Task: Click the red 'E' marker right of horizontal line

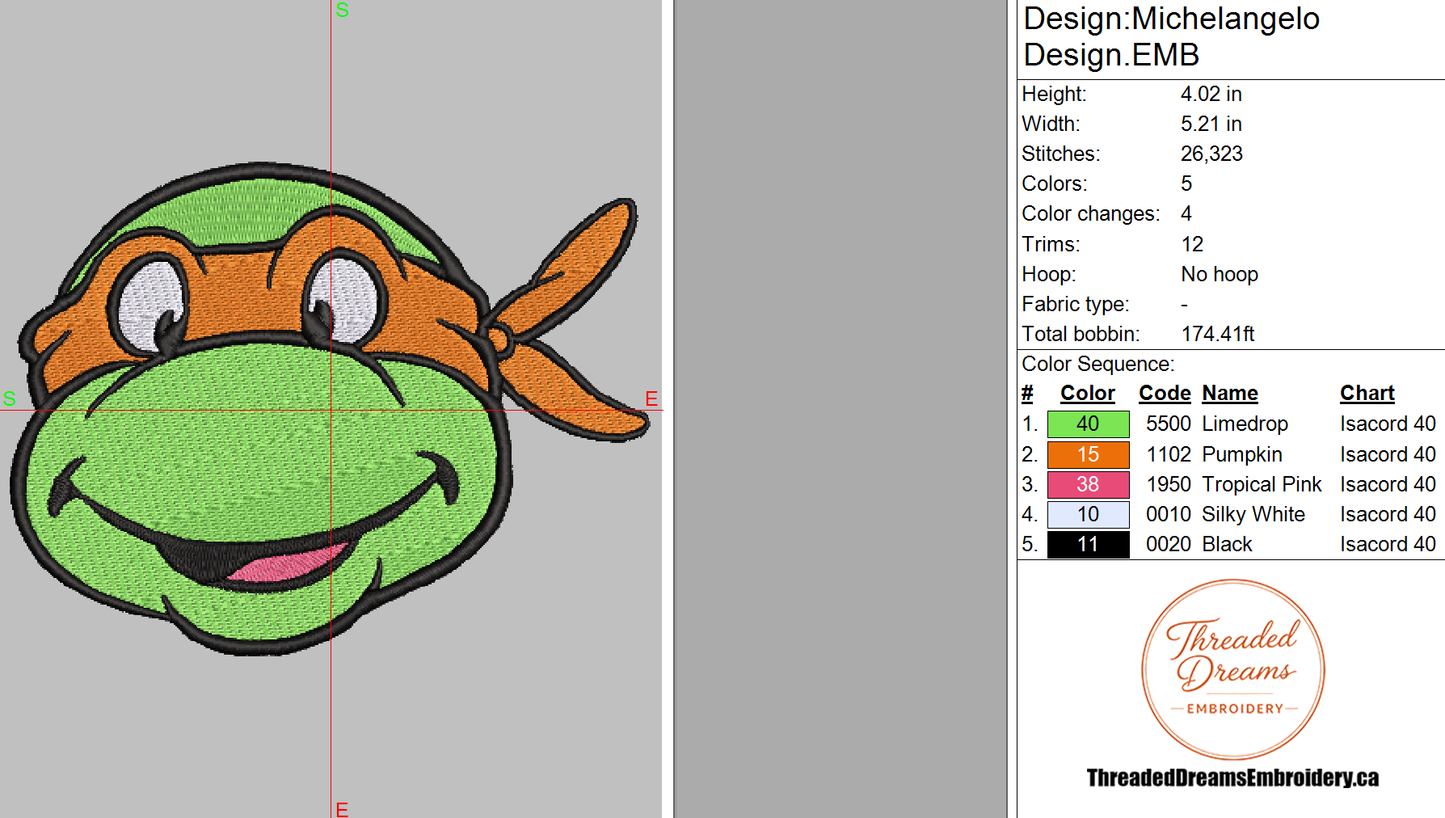Action: pos(651,399)
